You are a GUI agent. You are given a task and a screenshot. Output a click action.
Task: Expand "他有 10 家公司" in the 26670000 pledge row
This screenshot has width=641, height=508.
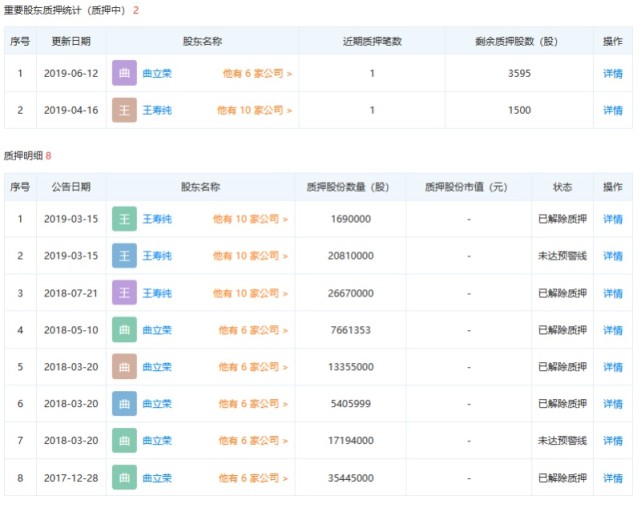[251, 293]
